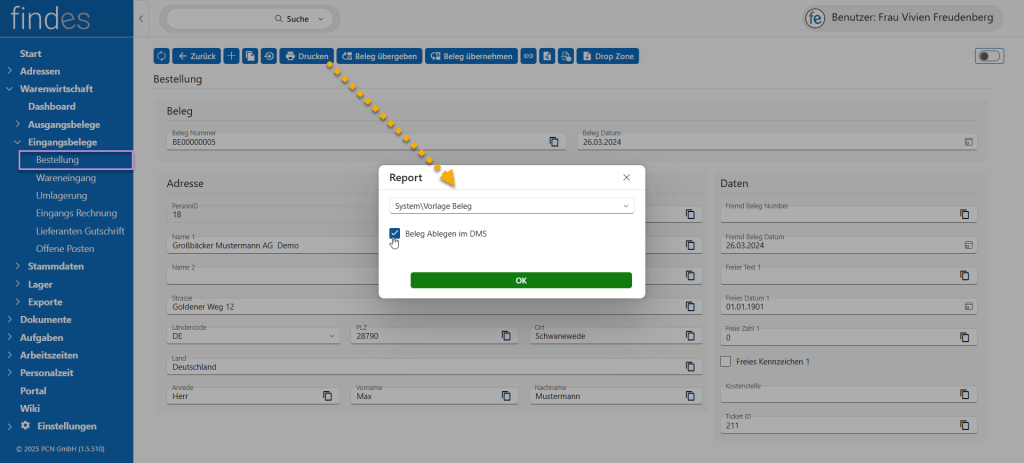Viewport: 1024px width, 463px height.
Task: Click the chain link toolbar icon
Action: [529, 56]
